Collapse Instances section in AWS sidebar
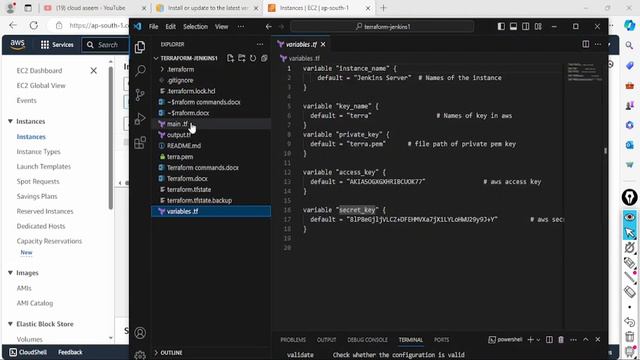Screen dimensions: 640x360 [x=10, y=121]
